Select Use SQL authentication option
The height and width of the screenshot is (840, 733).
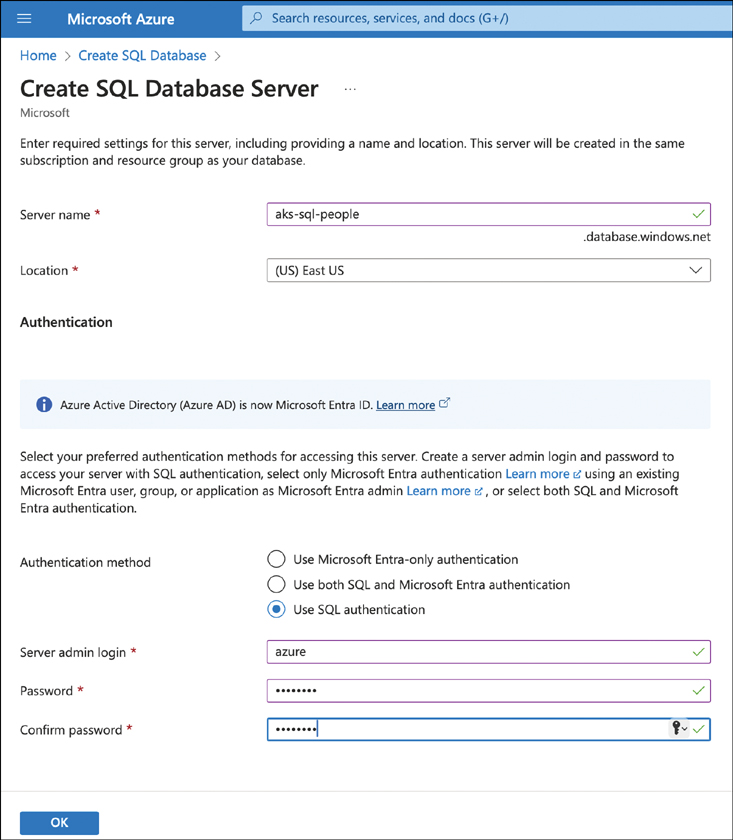coord(276,610)
